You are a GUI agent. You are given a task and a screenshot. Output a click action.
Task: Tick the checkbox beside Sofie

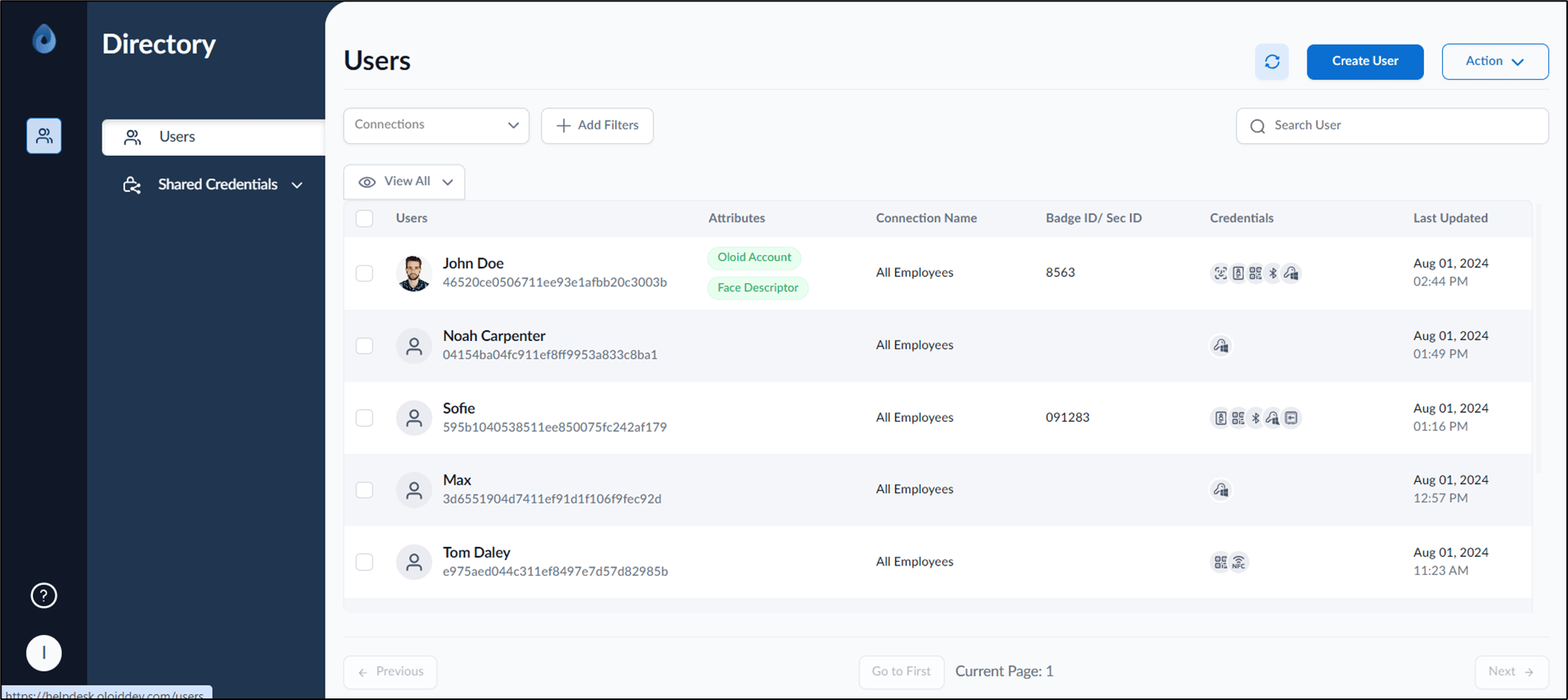point(365,418)
